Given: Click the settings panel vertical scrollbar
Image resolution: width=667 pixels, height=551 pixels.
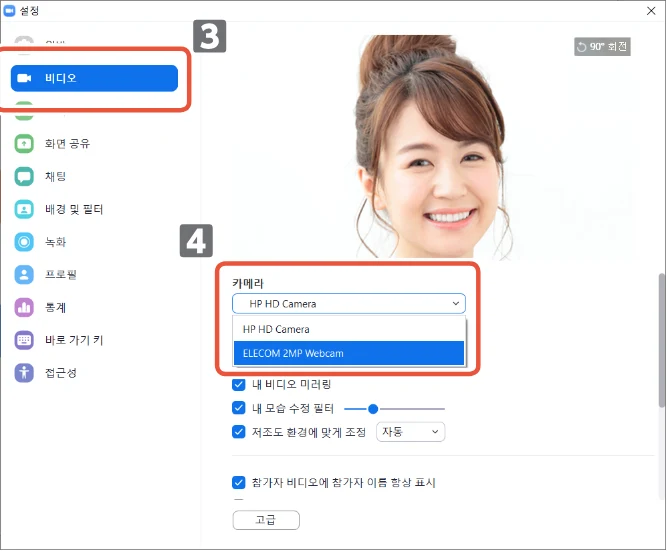Looking at the screenshot, I should [662, 340].
